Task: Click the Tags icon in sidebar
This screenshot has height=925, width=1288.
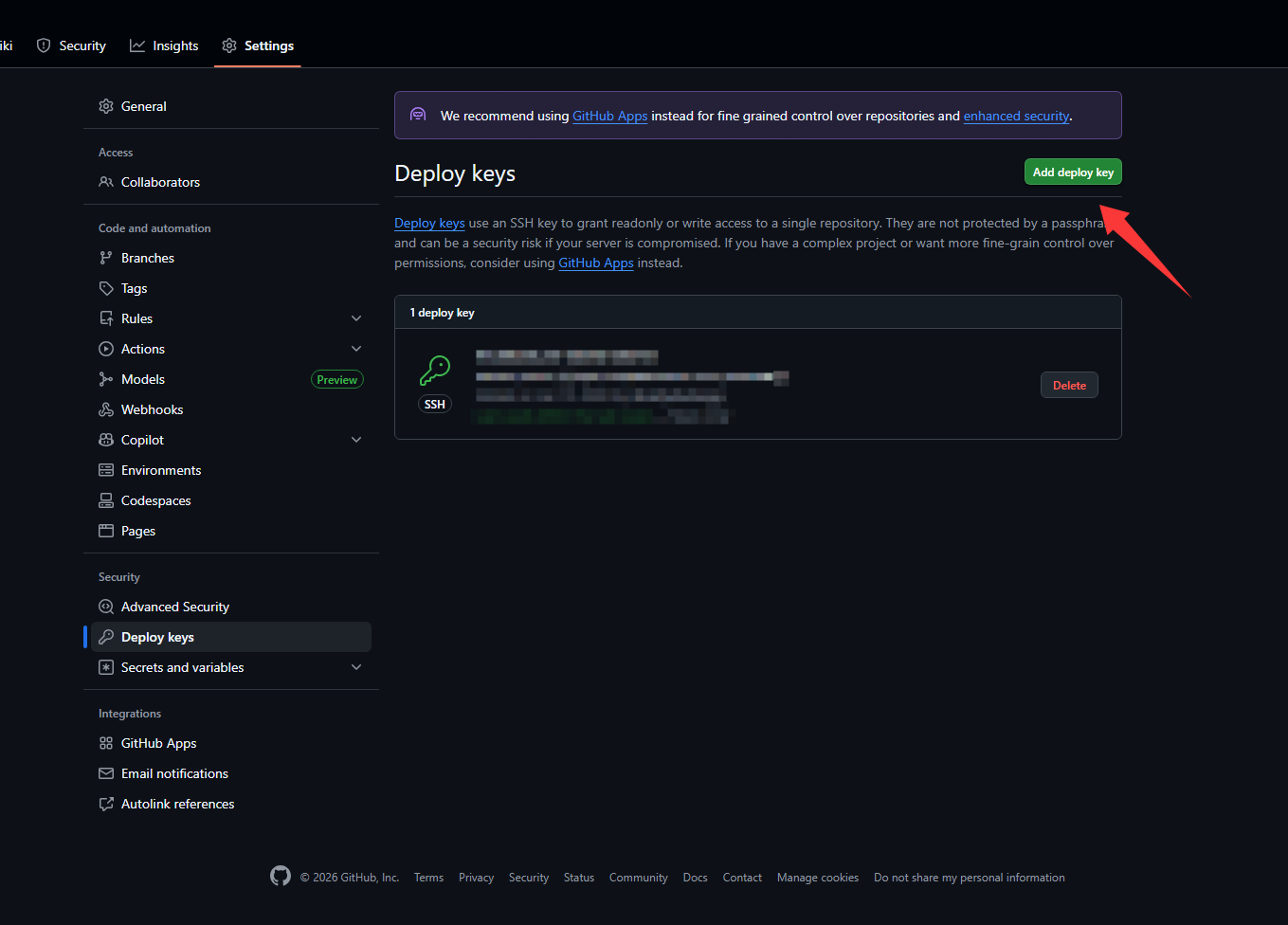Action: tap(106, 287)
